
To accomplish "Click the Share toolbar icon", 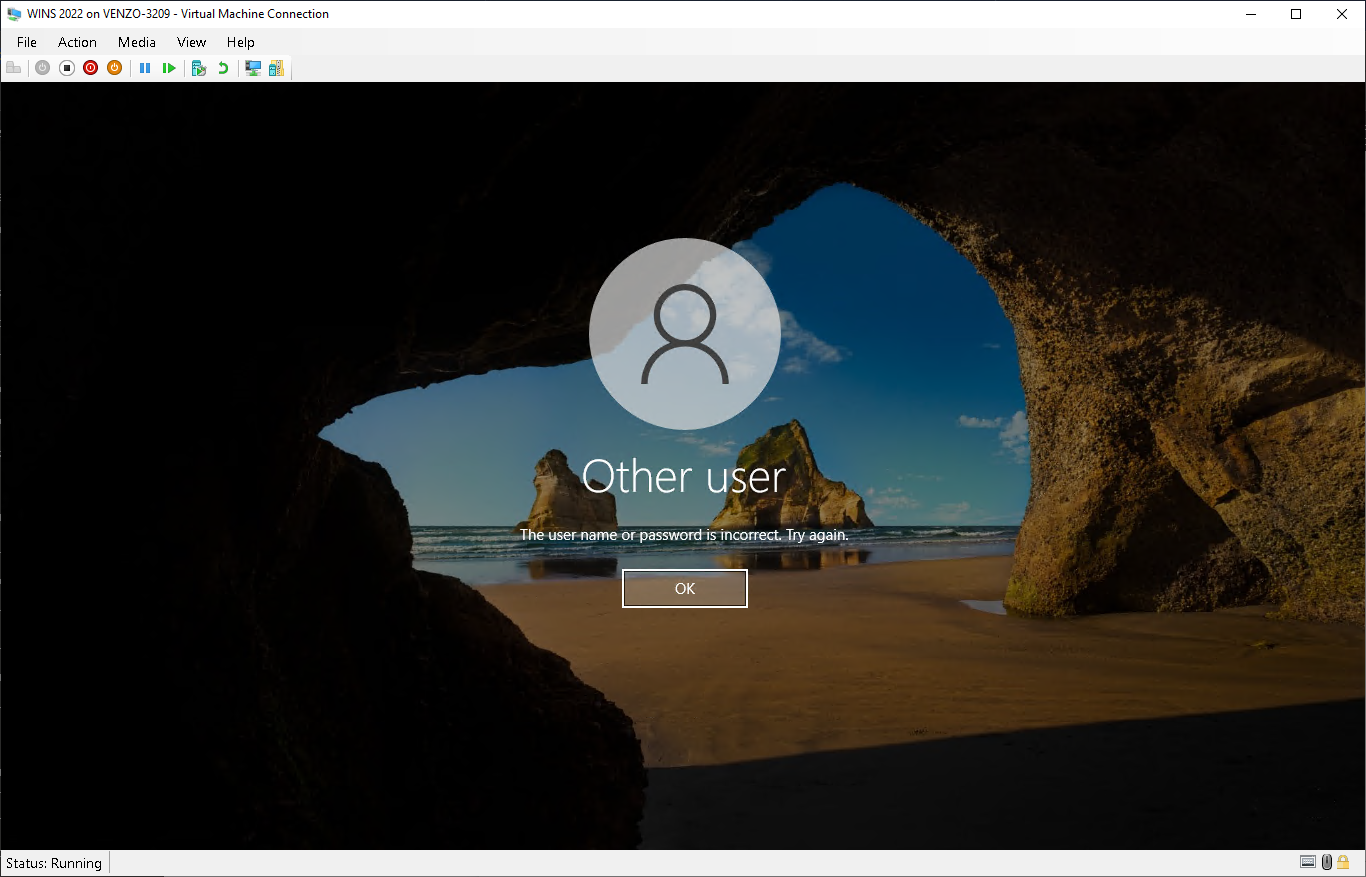I will pyautogui.click(x=276, y=68).
